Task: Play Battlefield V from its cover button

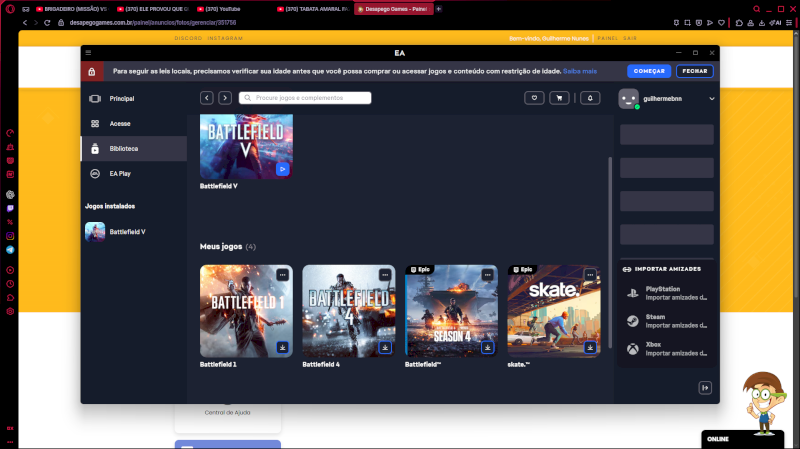Action: 283,169
